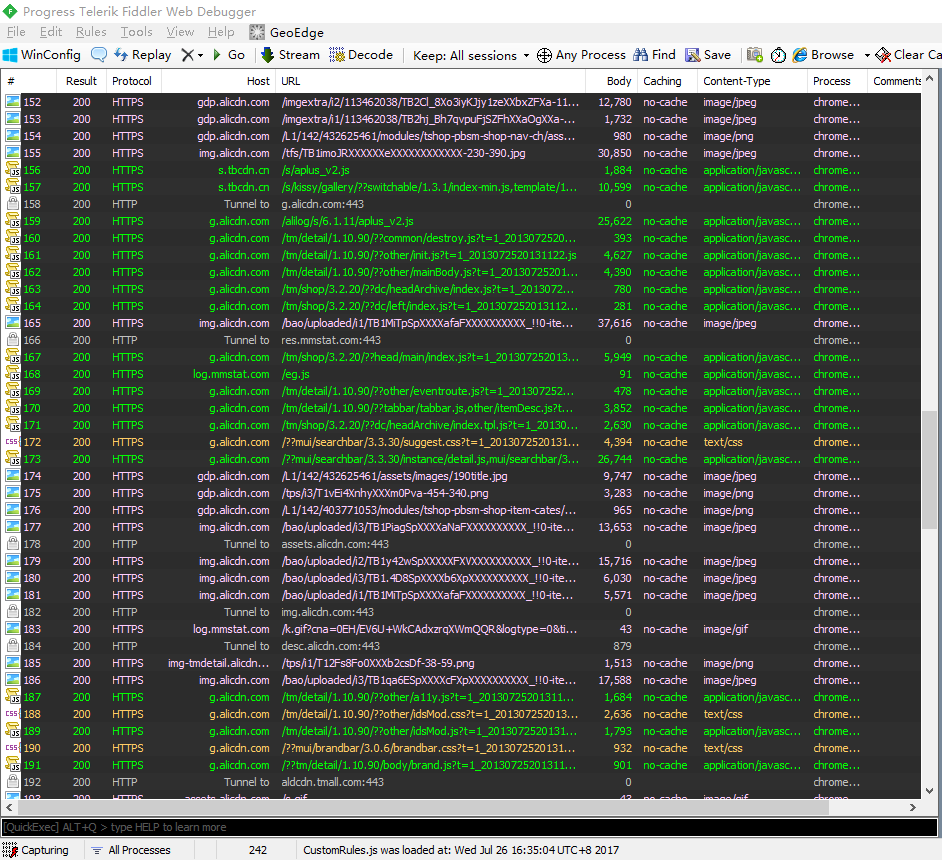Select session 155 TB1imoJ jpg URL
This screenshot has height=860, width=942.
[x=403, y=153]
